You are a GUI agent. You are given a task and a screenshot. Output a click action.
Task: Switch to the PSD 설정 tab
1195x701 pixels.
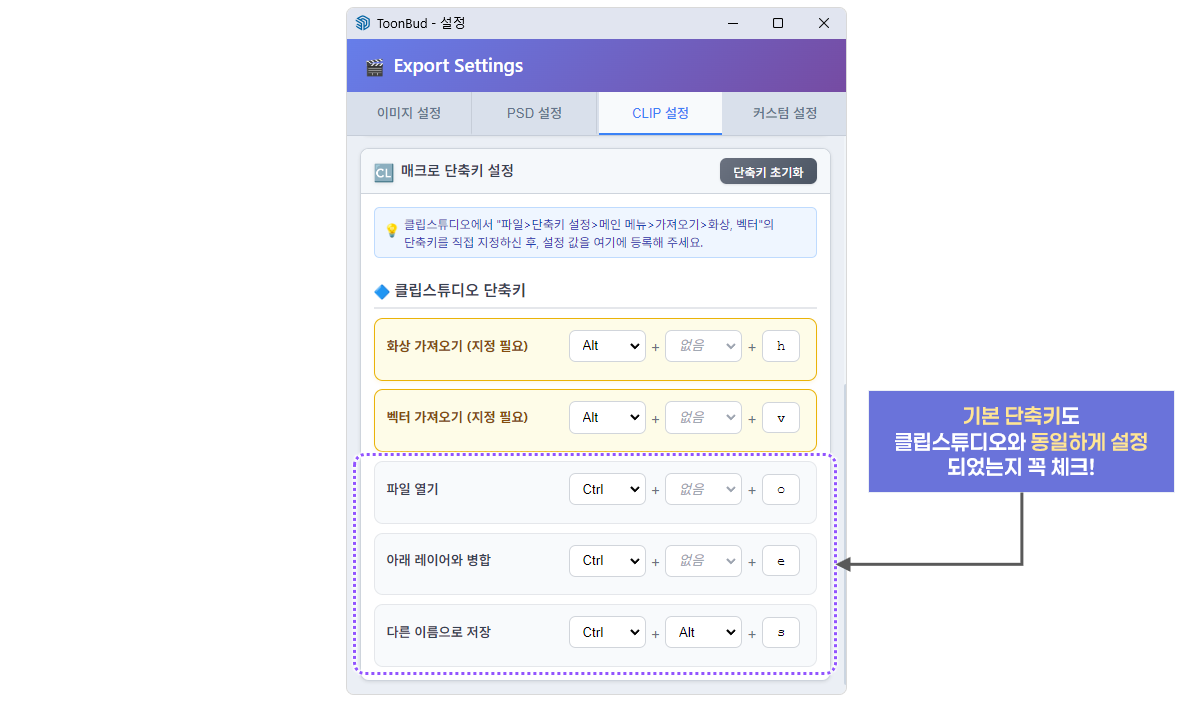(533, 113)
